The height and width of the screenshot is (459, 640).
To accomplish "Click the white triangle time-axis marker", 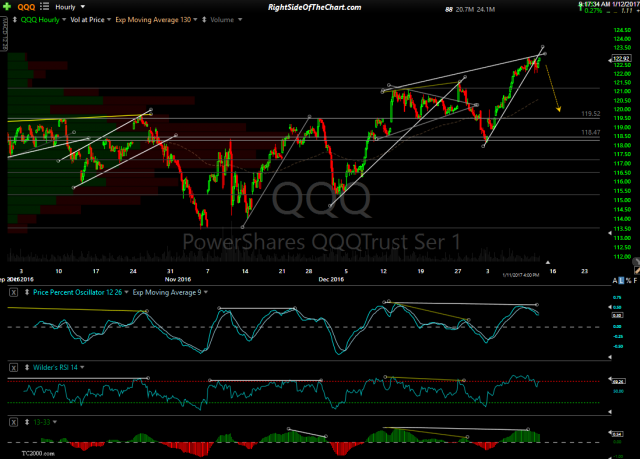I will pyautogui.click(x=548, y=262).
